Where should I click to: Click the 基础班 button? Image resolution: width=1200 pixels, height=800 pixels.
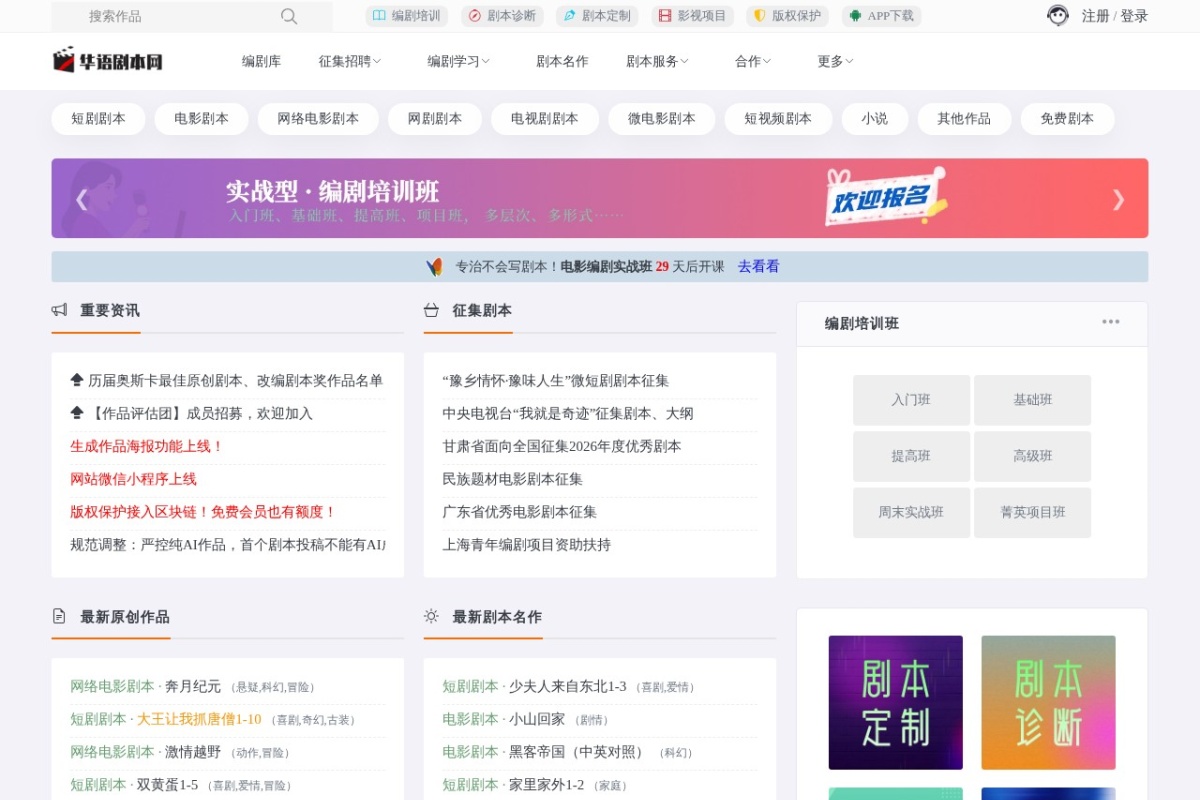(x=1033, y=400)
